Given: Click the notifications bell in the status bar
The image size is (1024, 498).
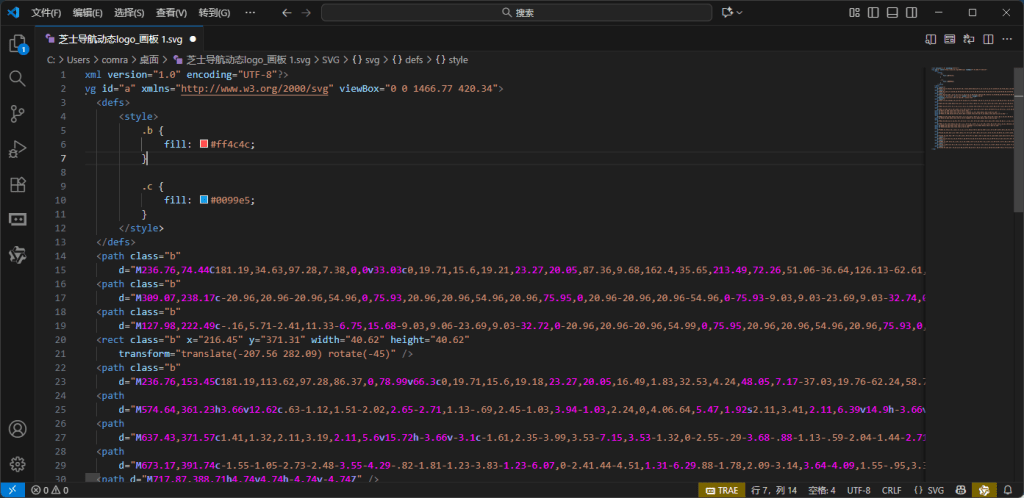Looking at the screenshot, I should 1008,490.
